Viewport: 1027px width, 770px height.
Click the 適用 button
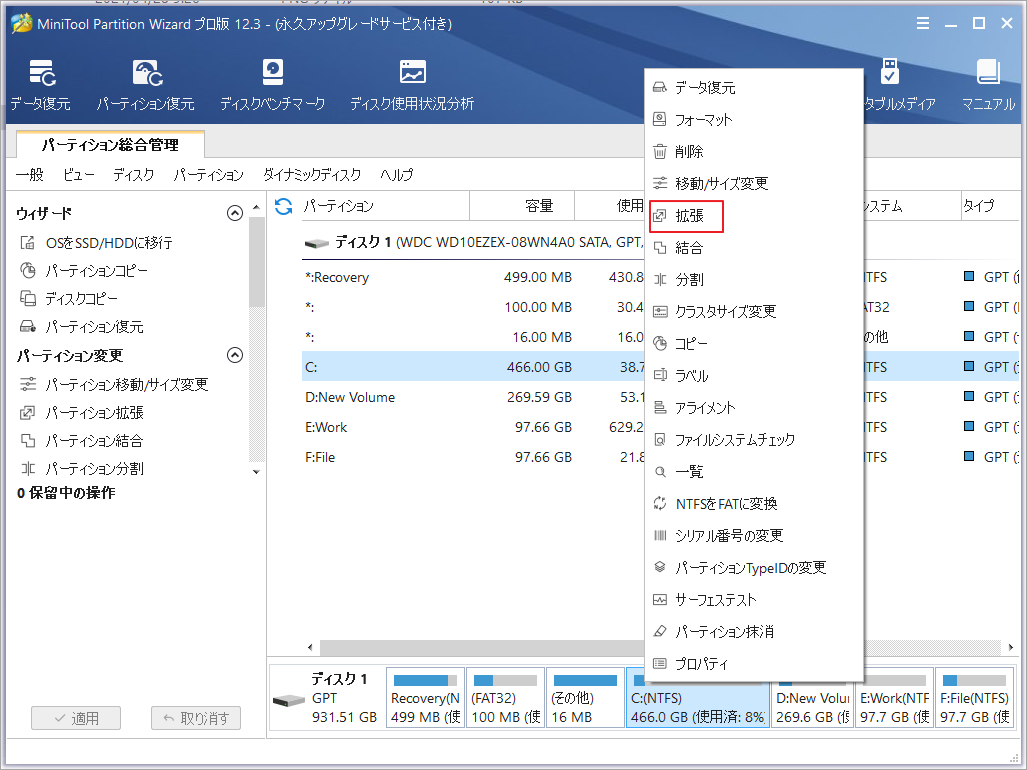tap(75, 717)
